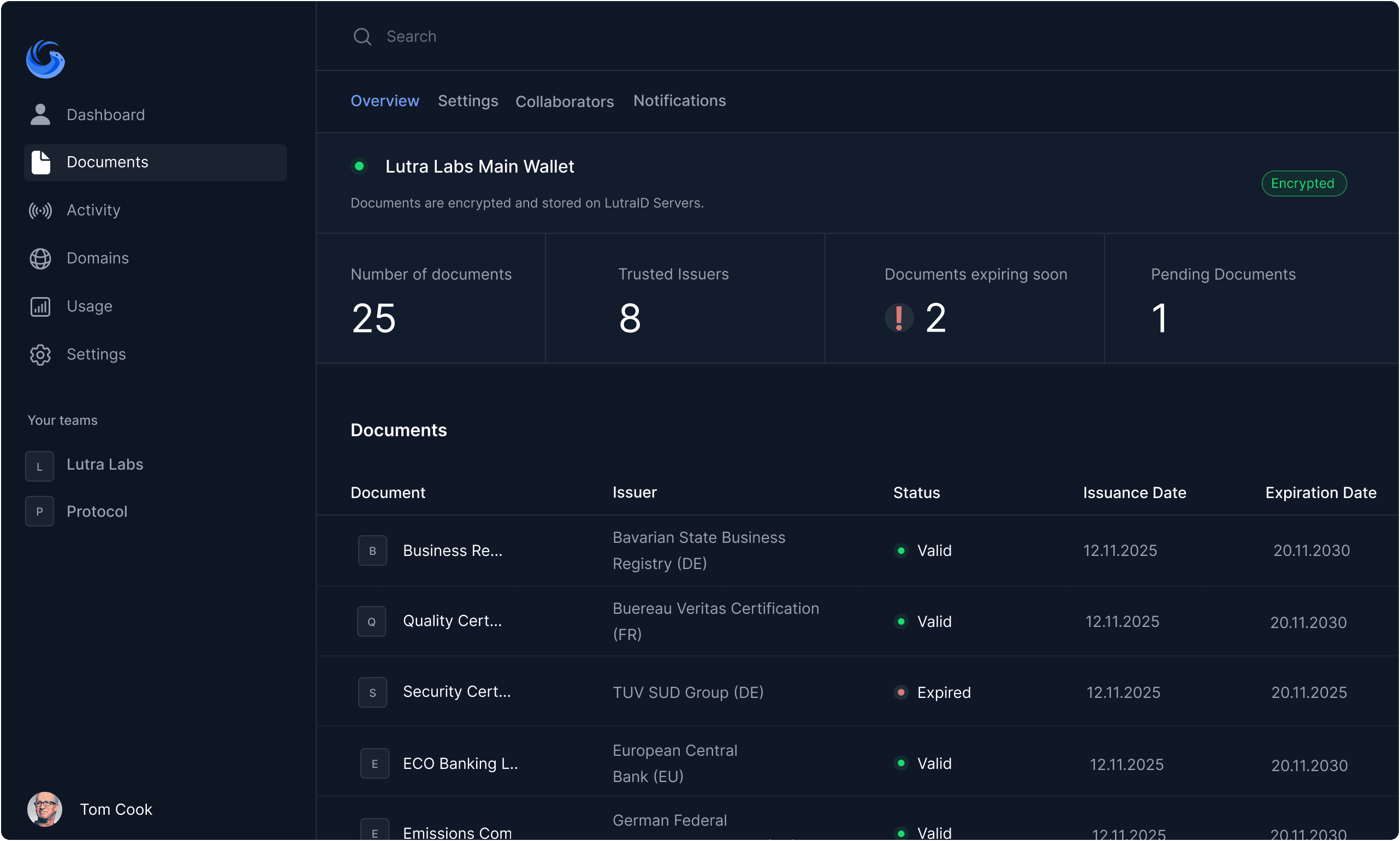1400x841 pixels.
Task: Open Domains using the globe icon
Action: 40,258
